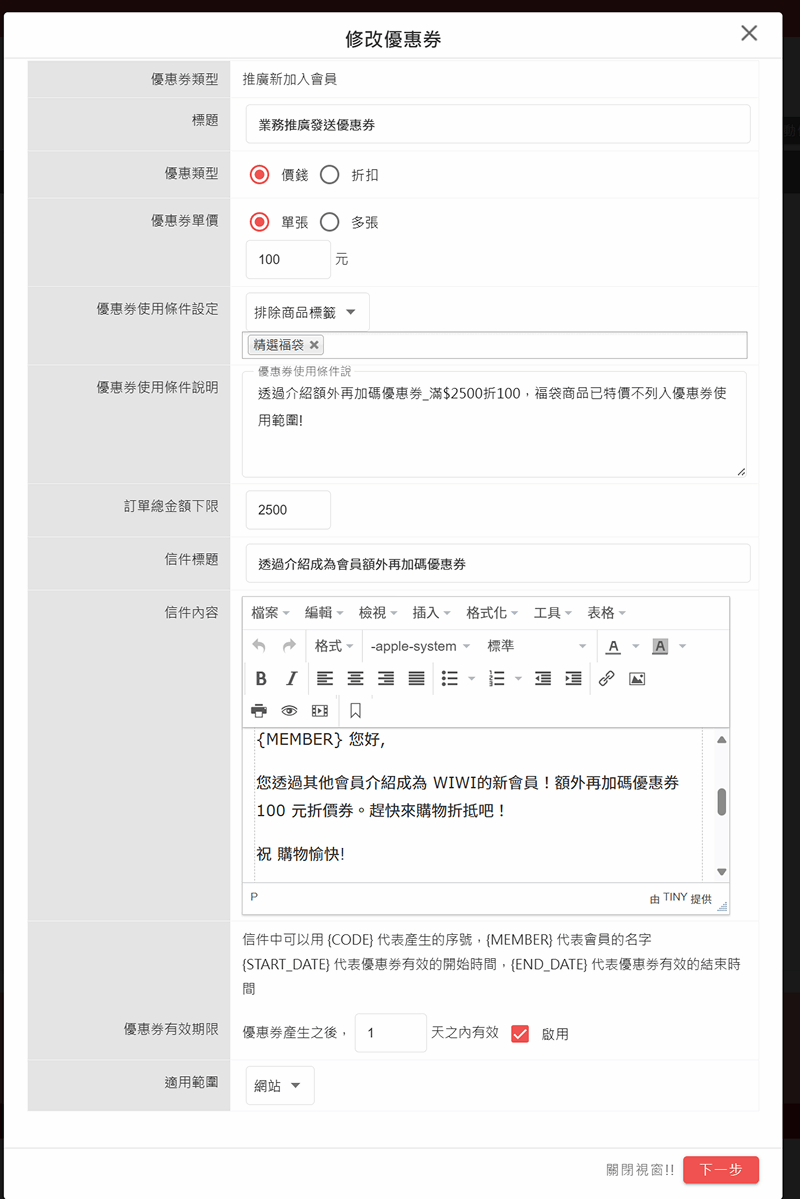
Task: Click 關閉視窗!! link
Action: 640,1170
